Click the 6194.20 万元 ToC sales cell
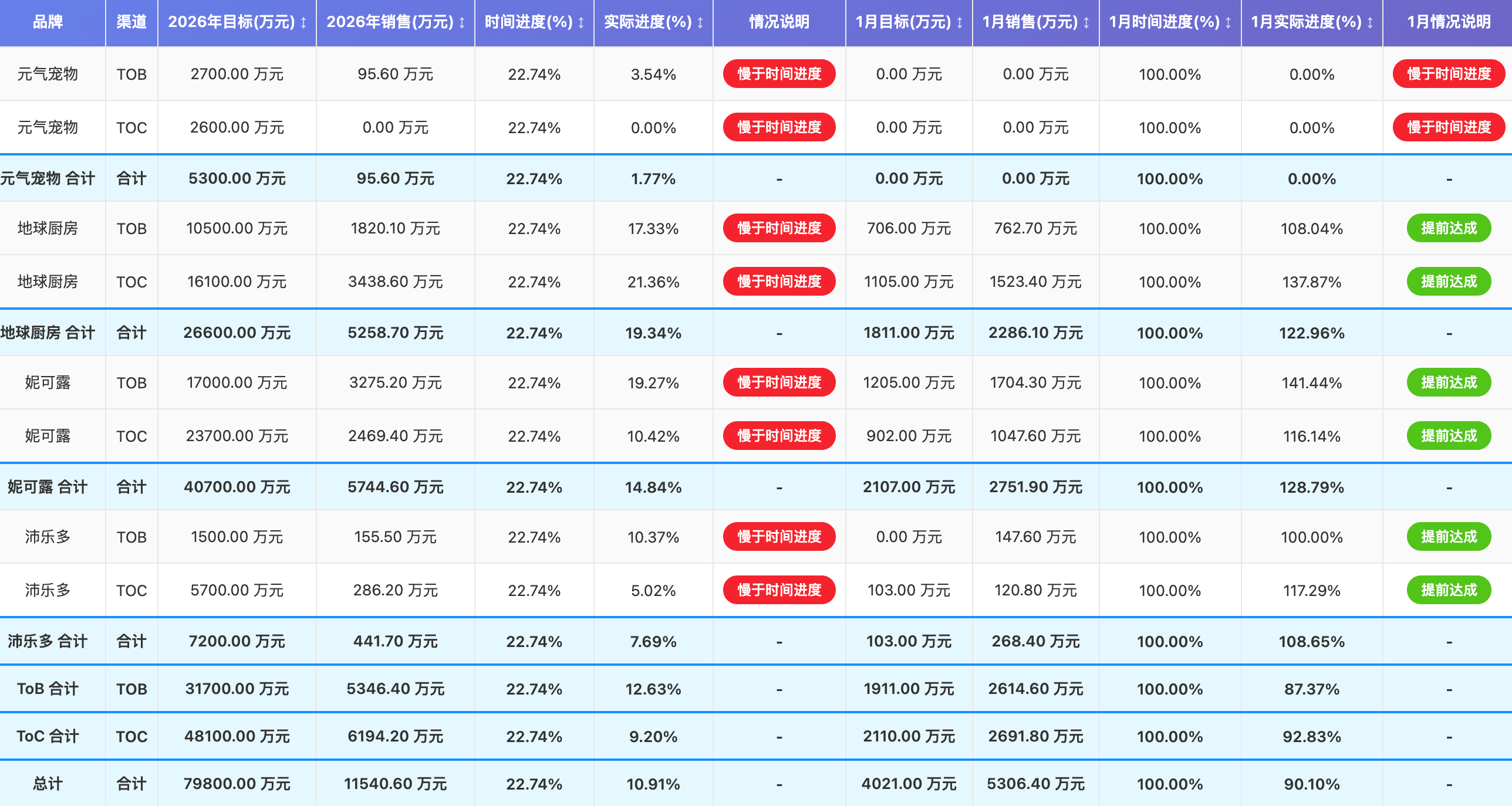This screenshot has height=806, width=1512. (x=396, y=736)
